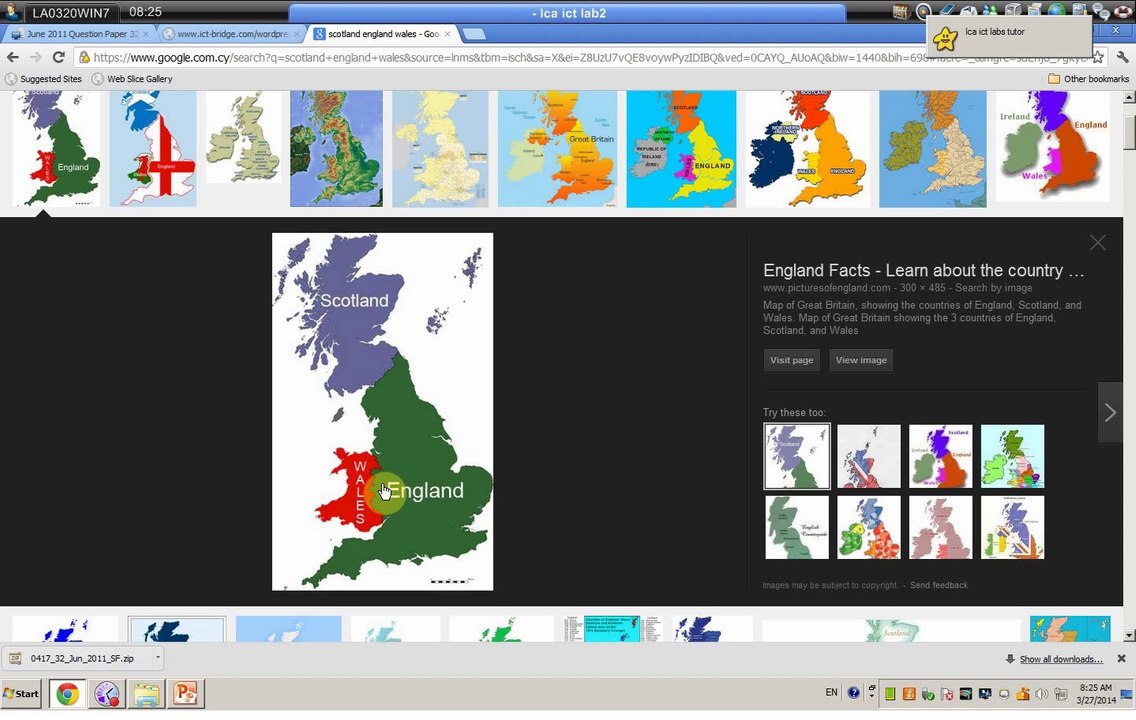Launch PowerPoint from the taskbar
Screen dimensions: 1136x720
coord(186,693)
